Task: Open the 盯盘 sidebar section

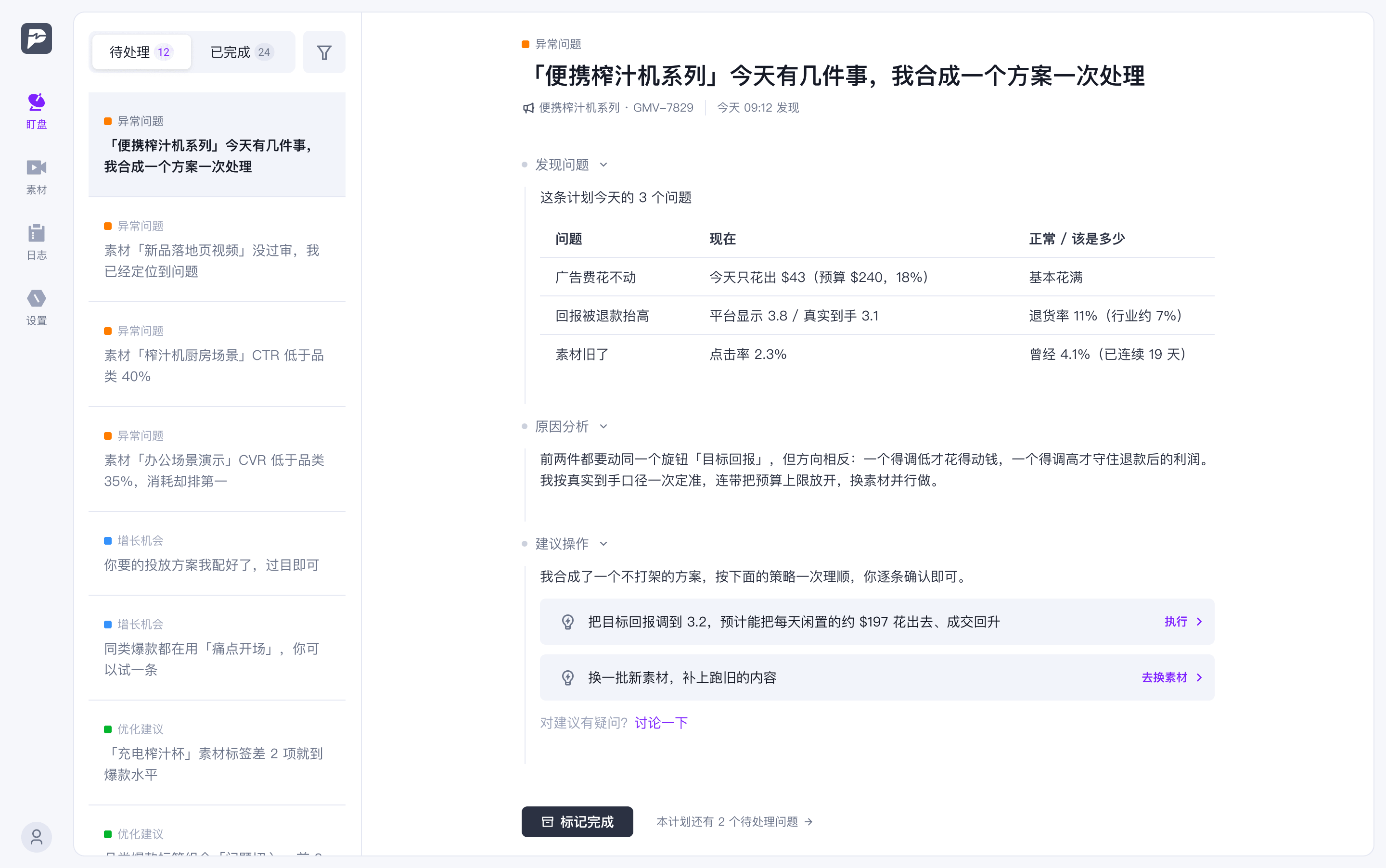Action: 36,111
